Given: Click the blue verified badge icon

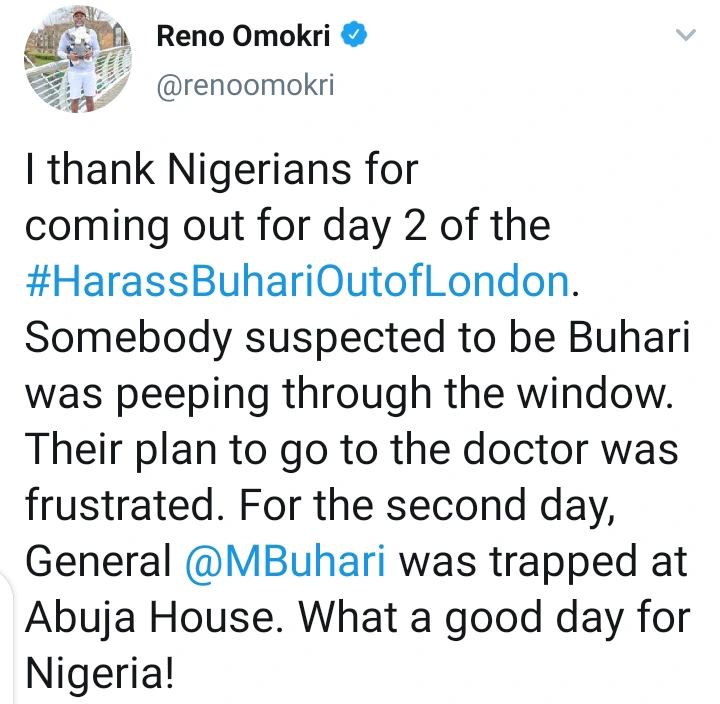Looking at the screenshot, I should (357, 38).
